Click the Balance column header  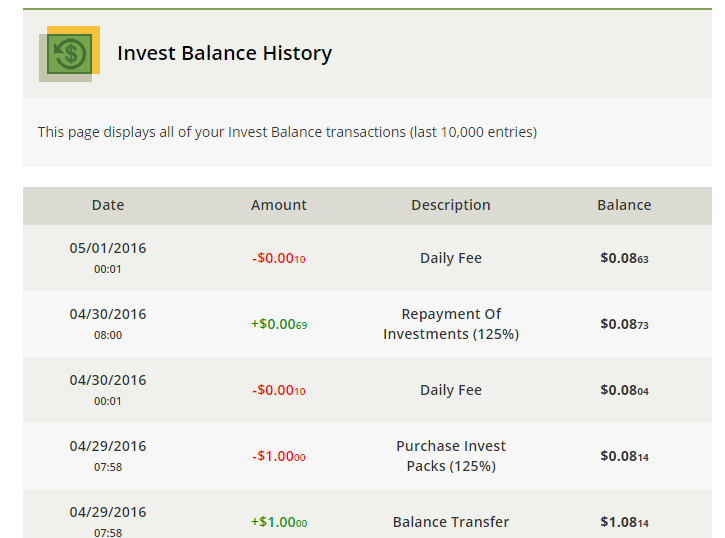tap(624, 205)
